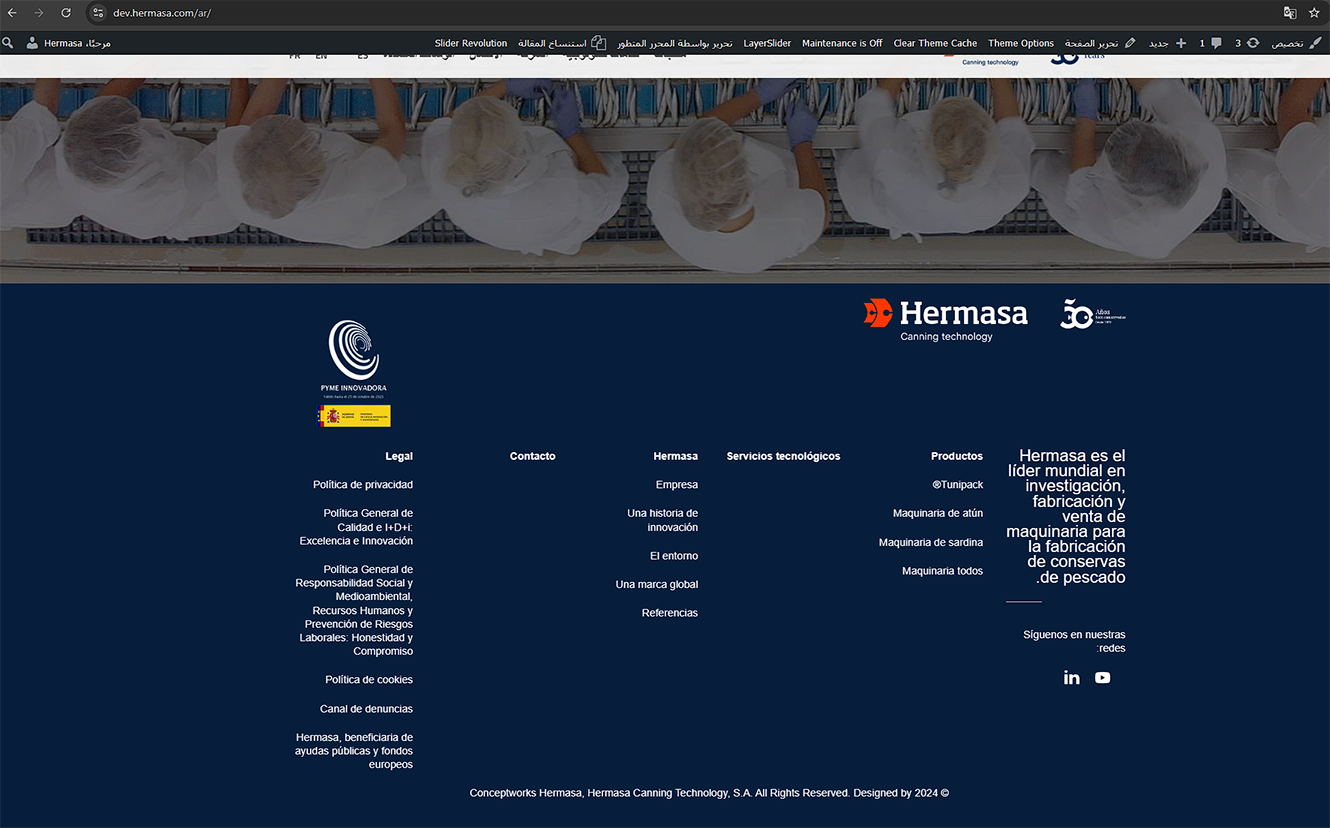Bookmark this page with the star icon
This screenshot has width=1330, height=828.
coord(1314,13)
